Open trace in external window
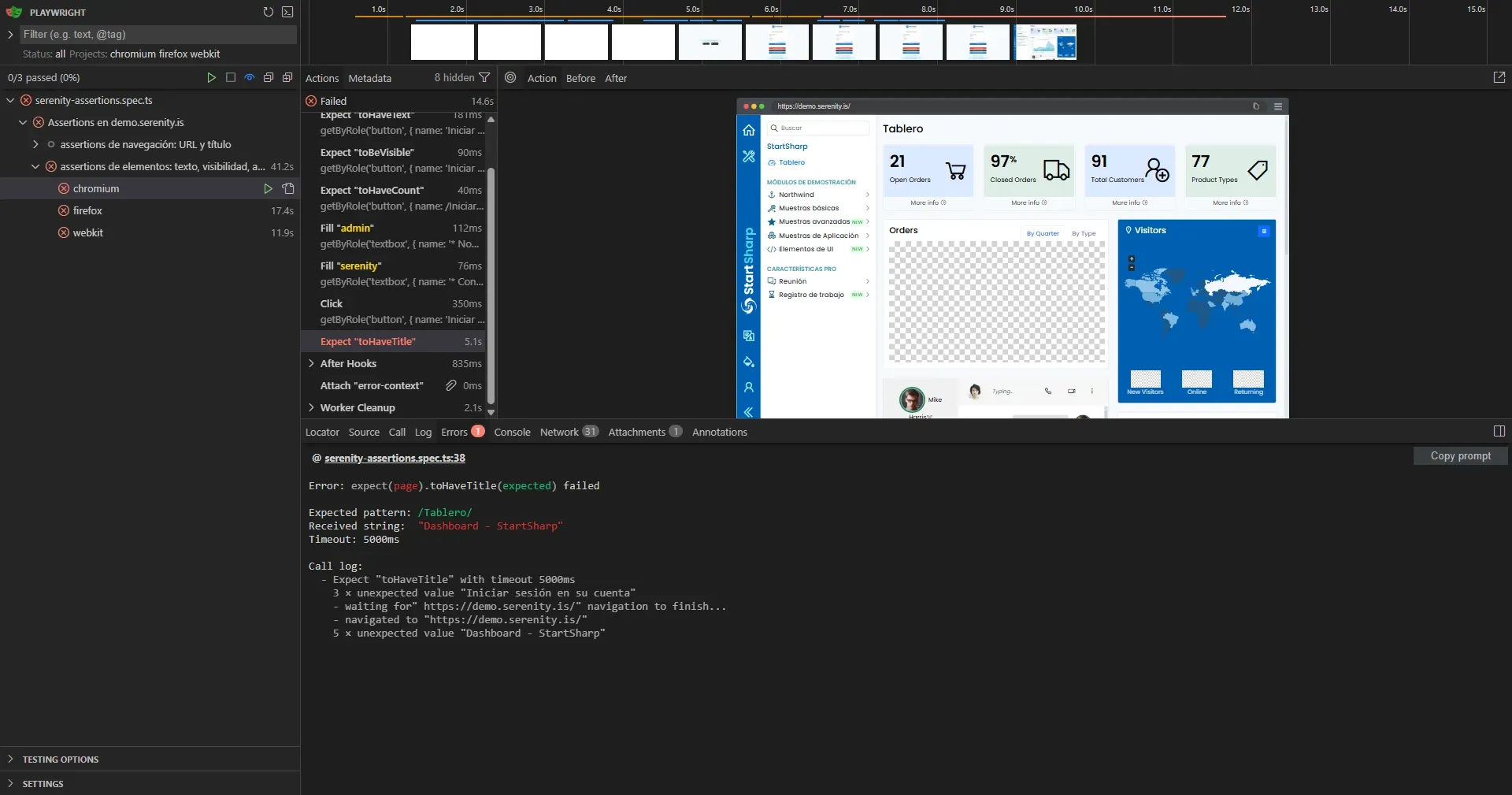The width and height of the screenshot is (1512, 795). point(1499,77)
